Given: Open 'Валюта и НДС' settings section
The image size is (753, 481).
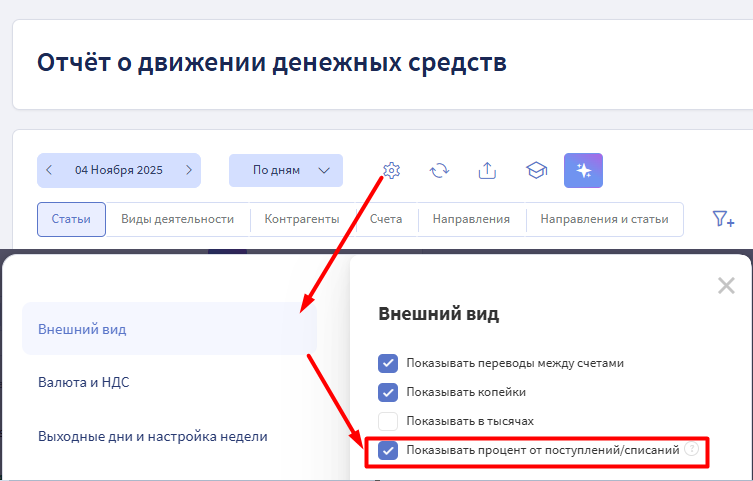Looking at the screenshot, I should tap(84, 383).
